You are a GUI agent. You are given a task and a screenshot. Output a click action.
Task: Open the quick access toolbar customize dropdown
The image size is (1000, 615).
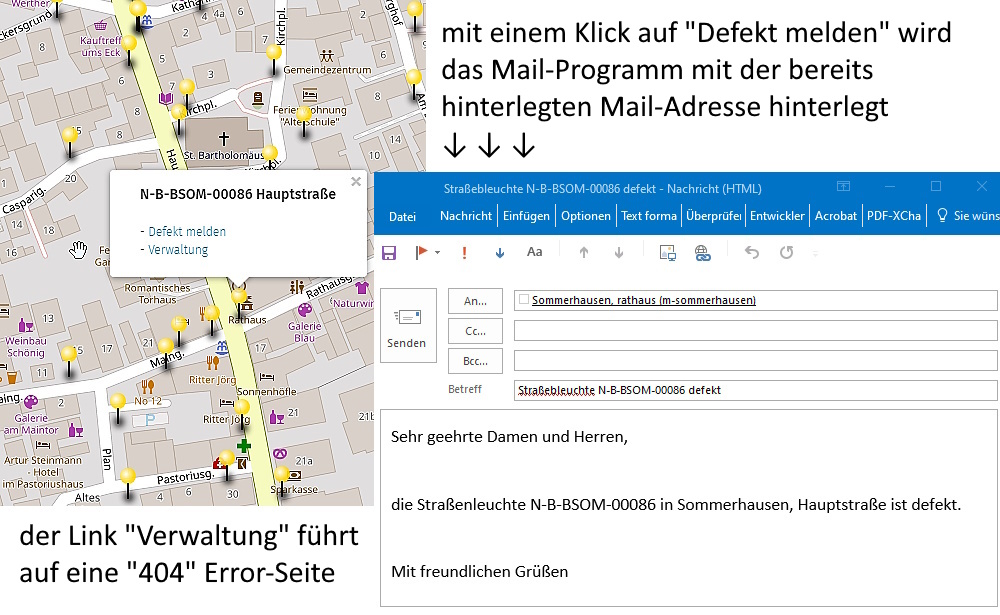click(814, 253)
